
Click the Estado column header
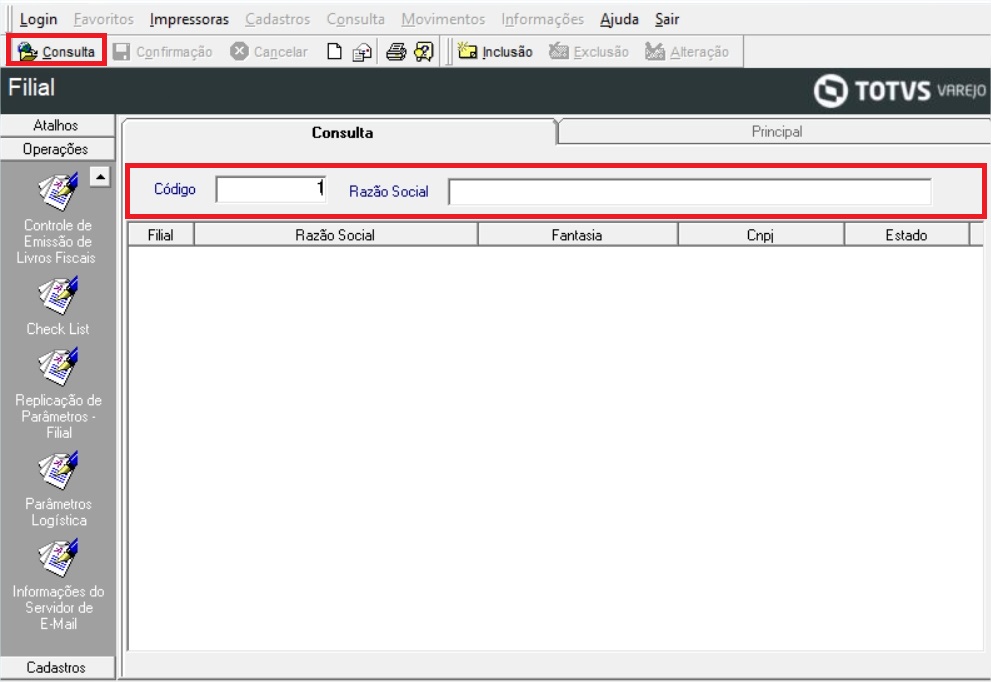(906, 235)
